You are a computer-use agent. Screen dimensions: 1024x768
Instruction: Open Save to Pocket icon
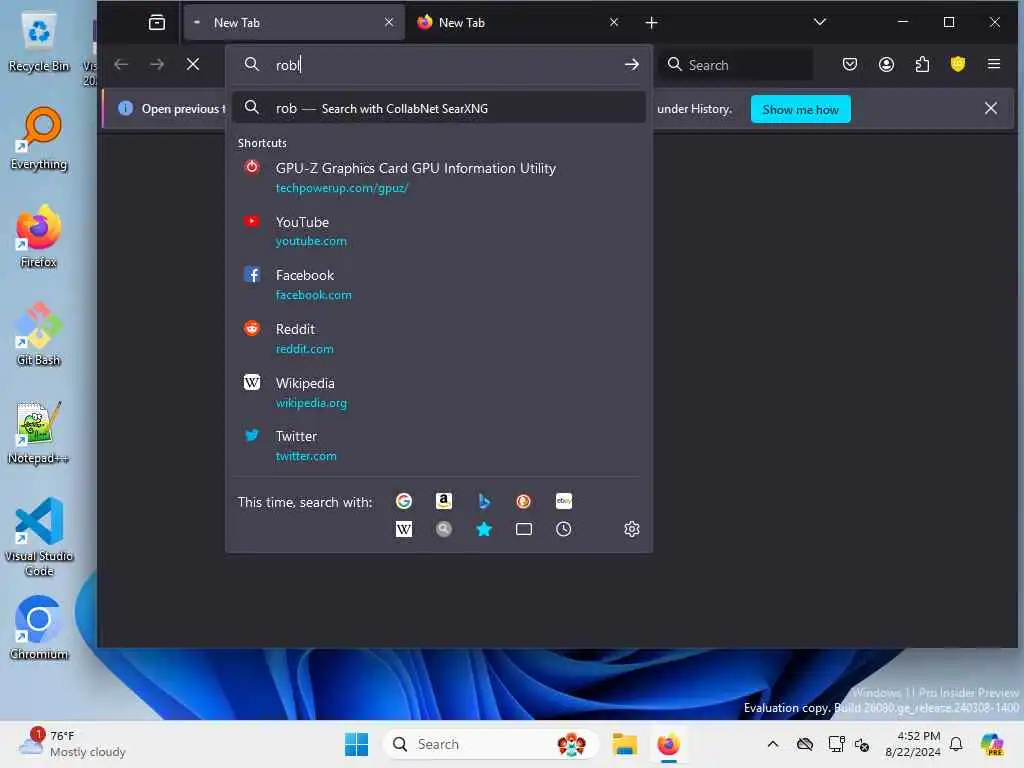point(850,64)
